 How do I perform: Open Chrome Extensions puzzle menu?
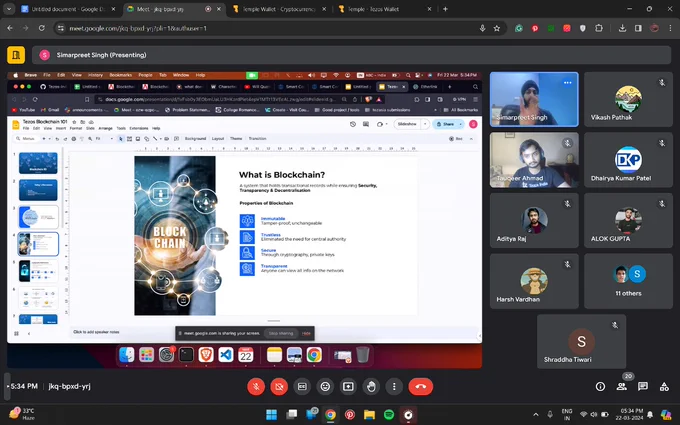tap(599, 28)
